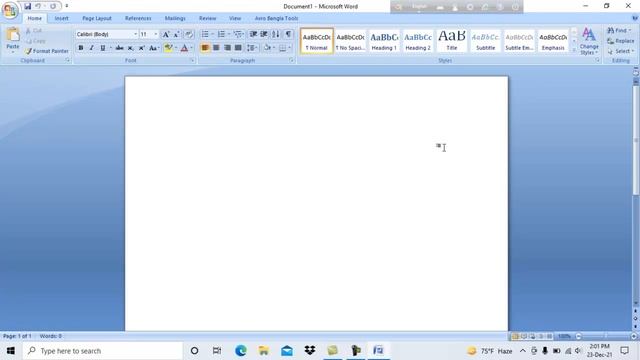The width and height of the screenshot is (640, 360).
Task: Click the Numbering list icon
Action: (221, 34)
